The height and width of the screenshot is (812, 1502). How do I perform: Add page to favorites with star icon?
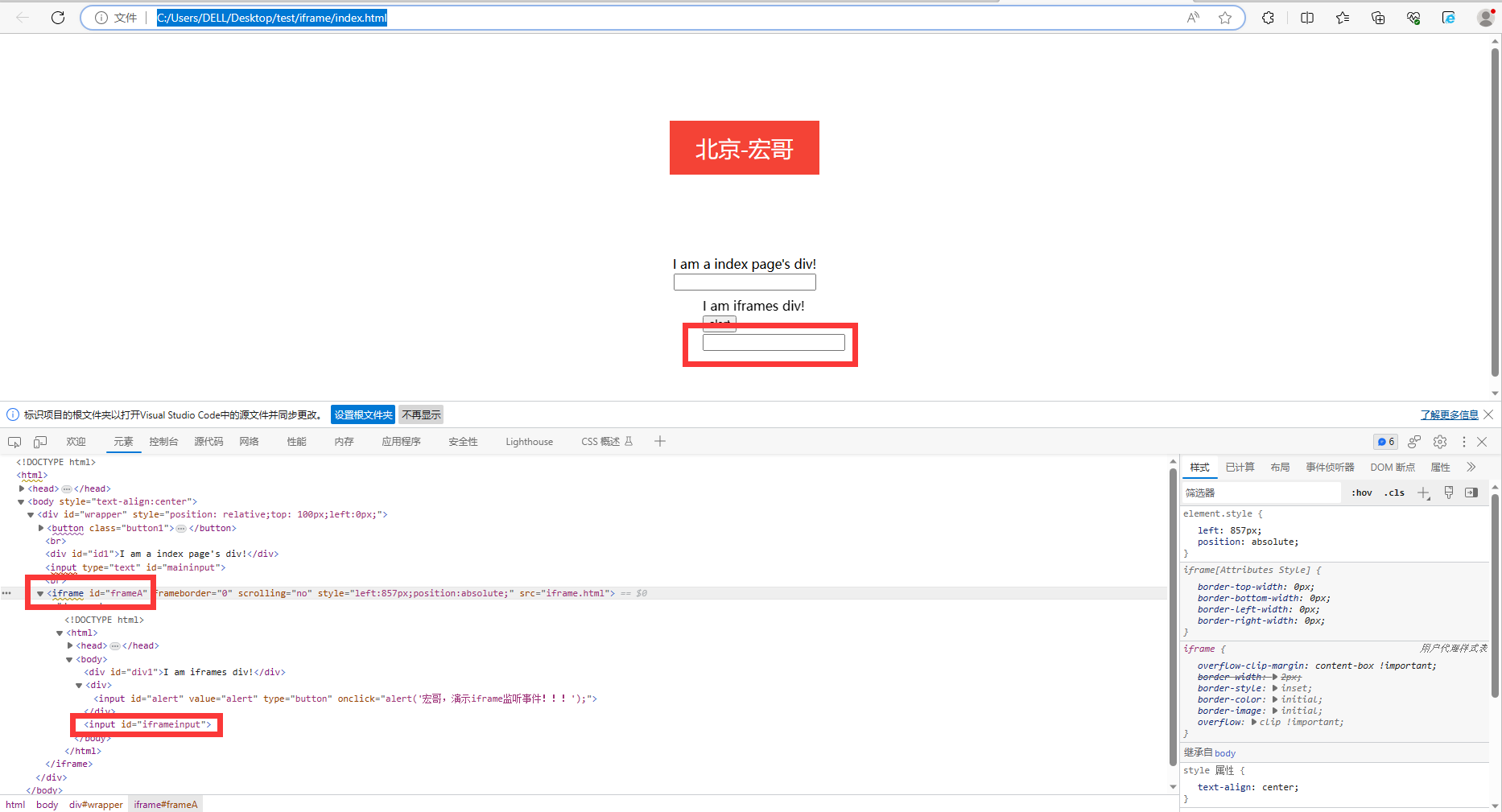click(1225, 18)
